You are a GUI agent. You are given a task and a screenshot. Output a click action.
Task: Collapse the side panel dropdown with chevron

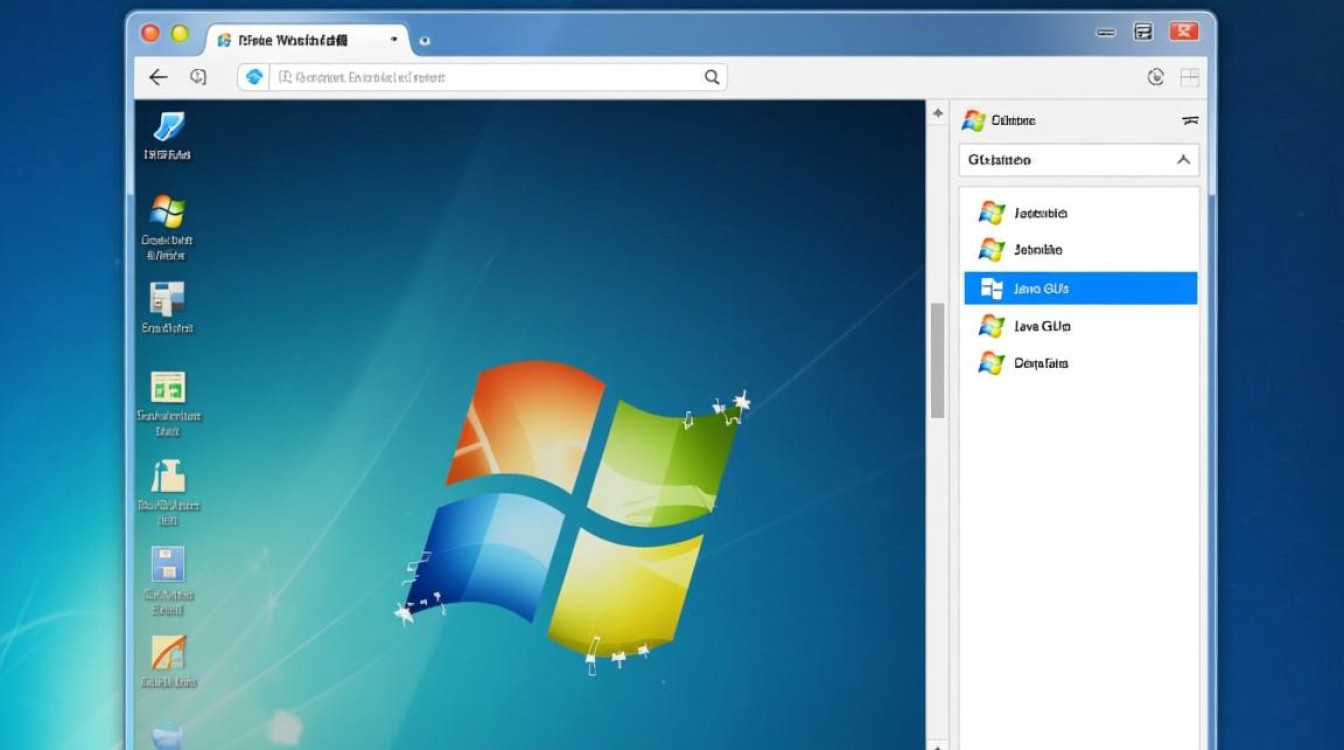(x=1183, y=160)
